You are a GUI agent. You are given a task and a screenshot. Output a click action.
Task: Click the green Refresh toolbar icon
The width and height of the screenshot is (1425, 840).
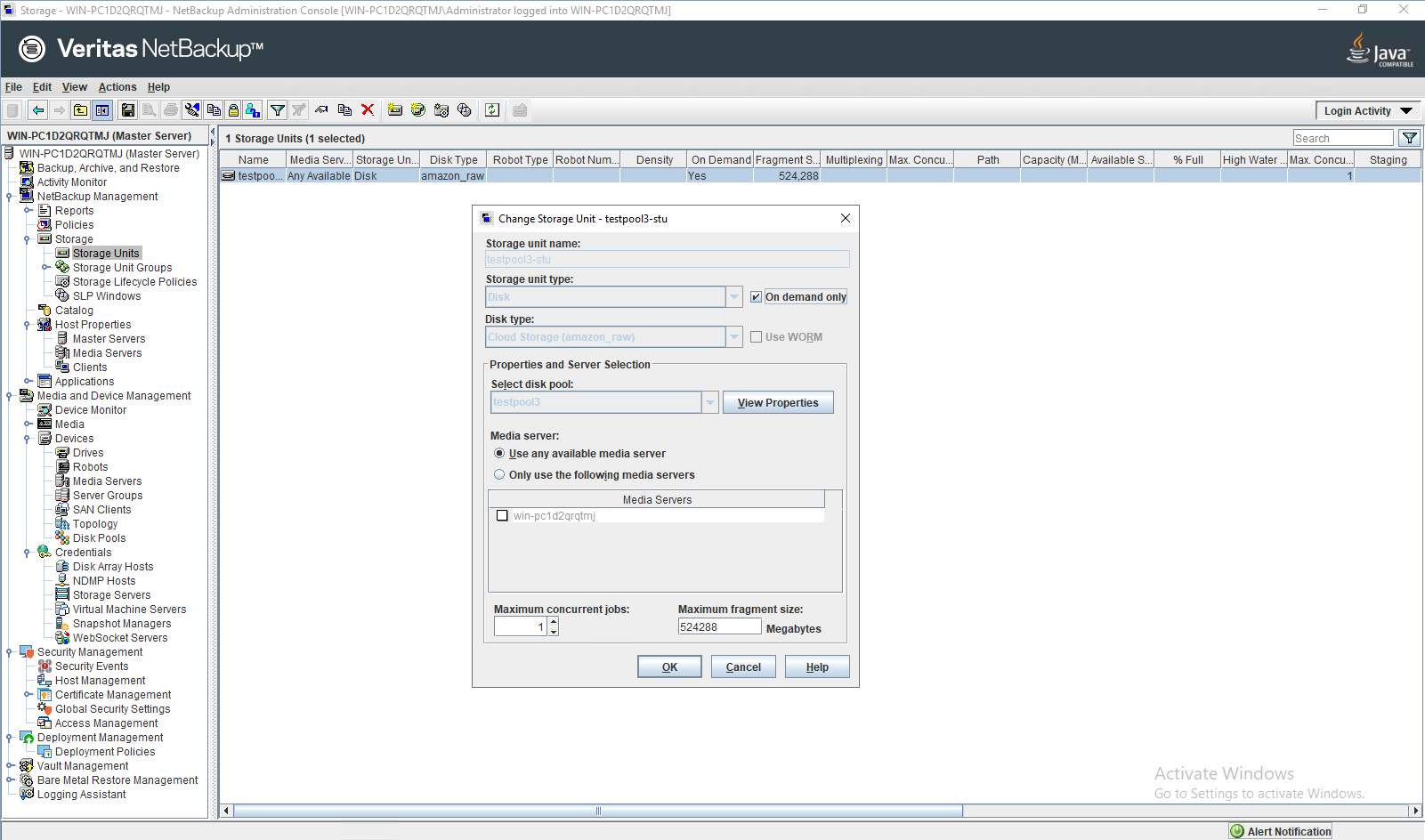click(492, 110)
